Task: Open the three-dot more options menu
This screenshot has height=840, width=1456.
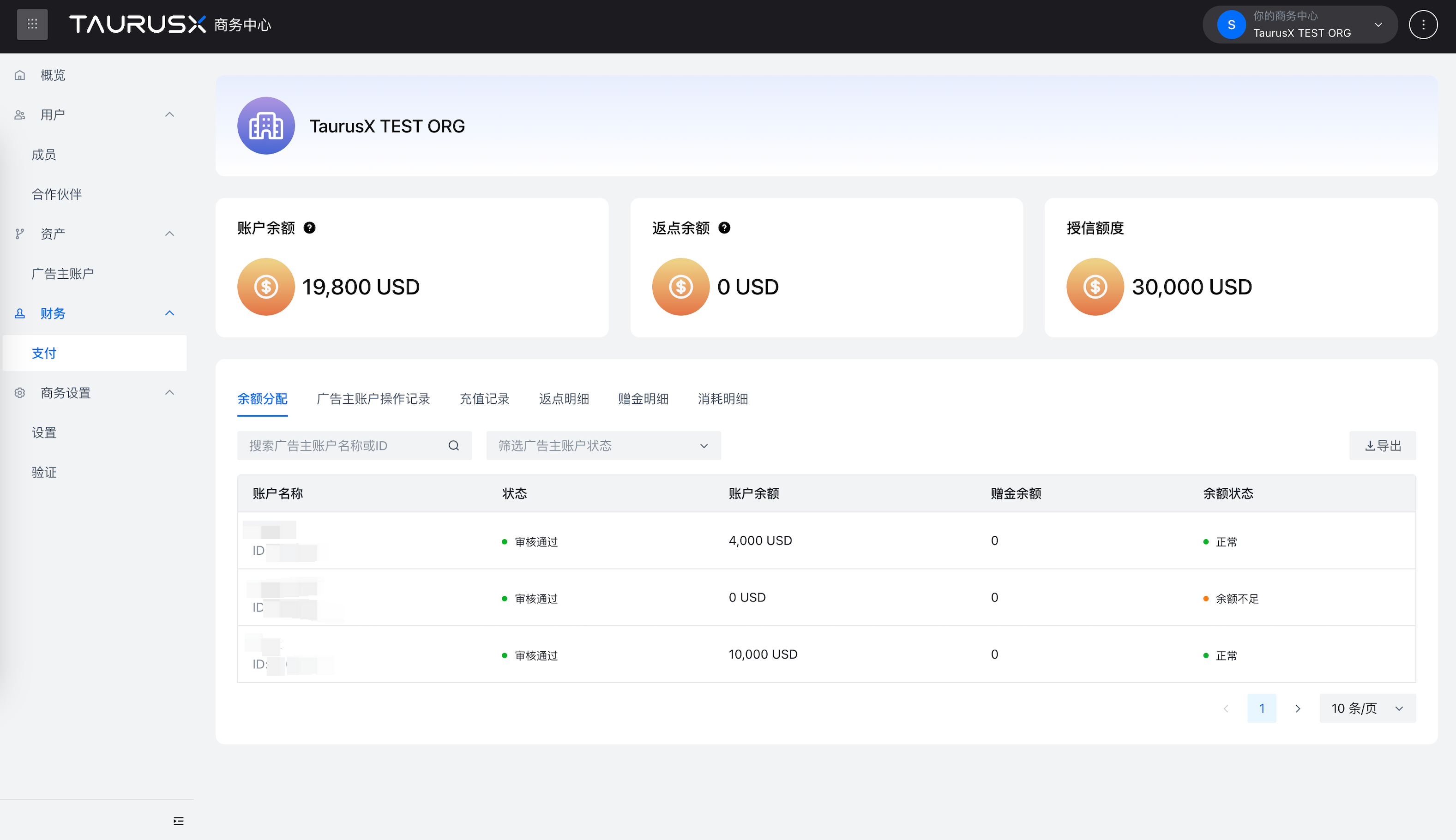Action: coord(1423,24)
